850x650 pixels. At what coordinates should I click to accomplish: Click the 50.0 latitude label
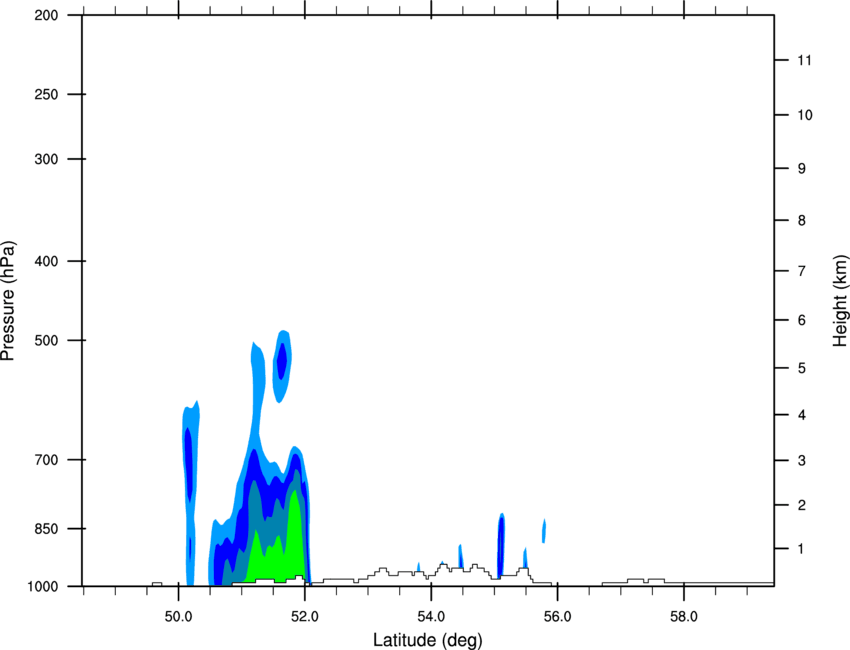point(178,617)
